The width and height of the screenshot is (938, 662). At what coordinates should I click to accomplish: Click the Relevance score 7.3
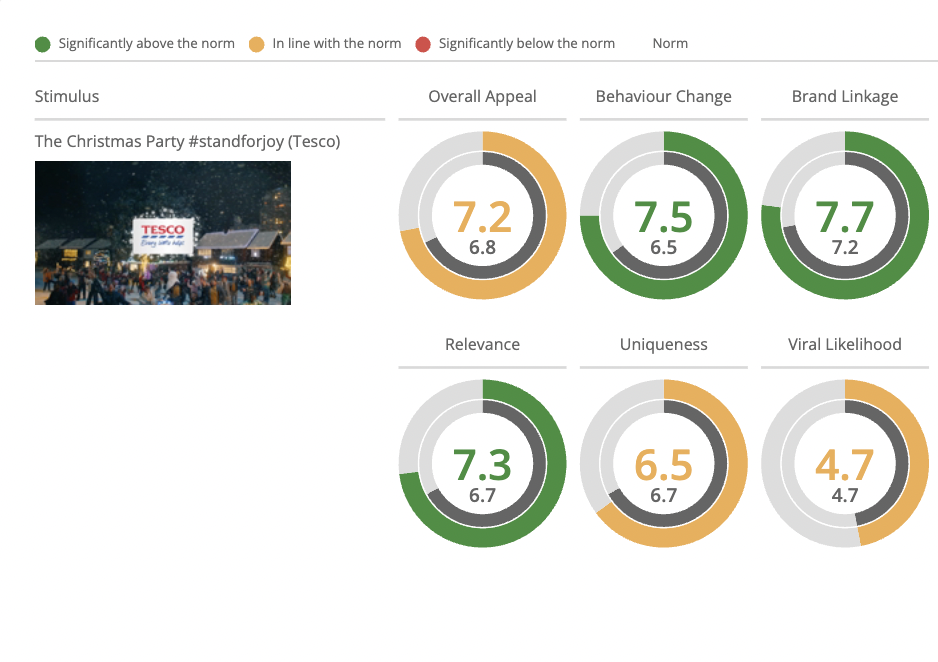(482, 465)
